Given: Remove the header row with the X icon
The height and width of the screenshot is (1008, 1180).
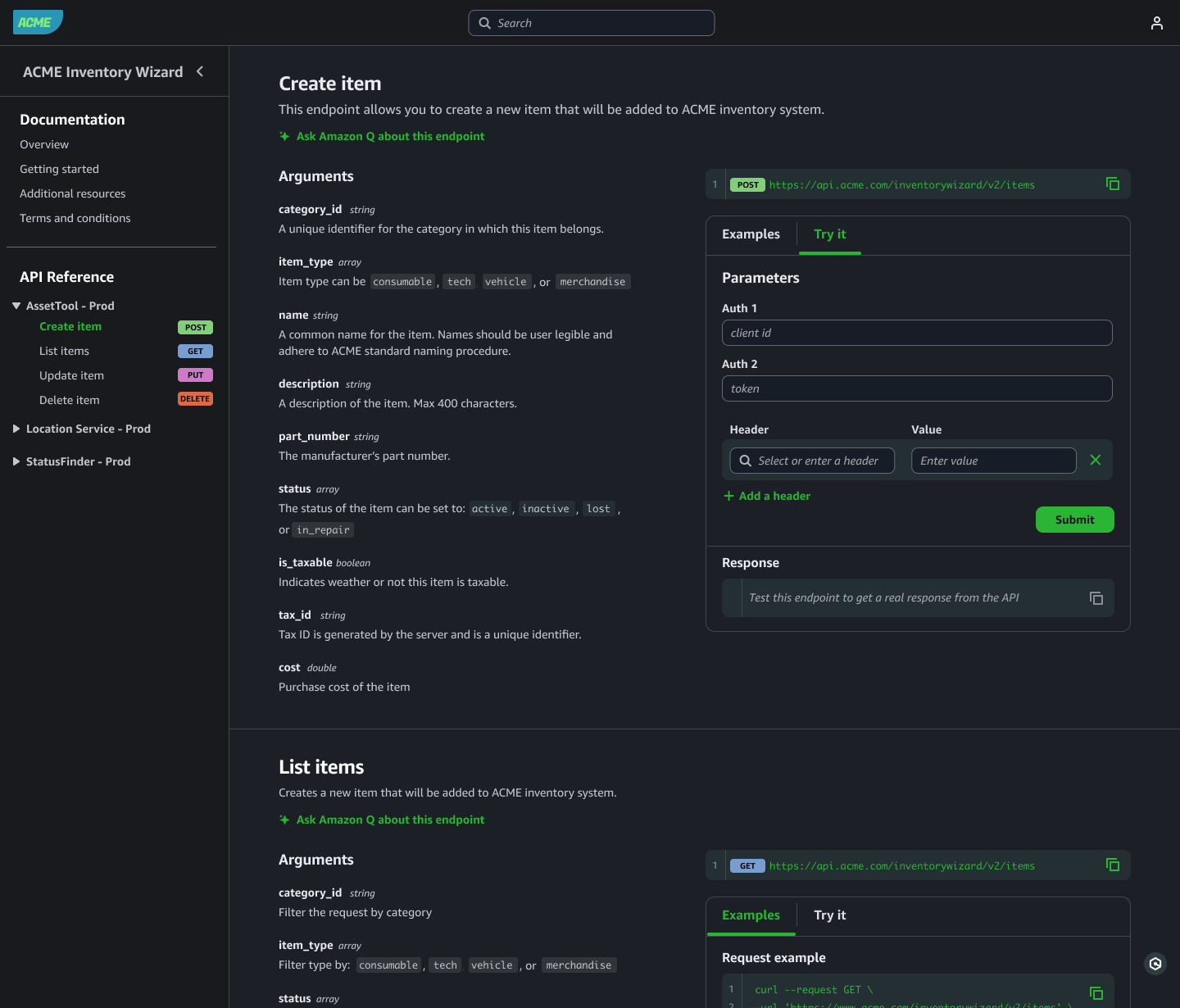Looking at the screenshot, I should tap(1095, 460).
